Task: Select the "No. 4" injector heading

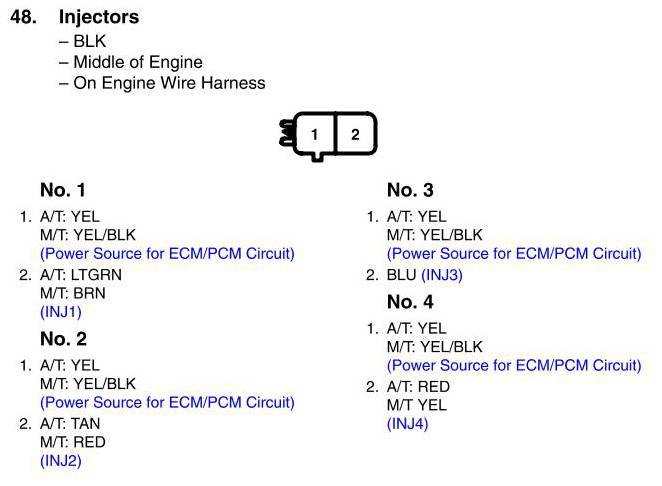Action: click(x=410, y=302)
